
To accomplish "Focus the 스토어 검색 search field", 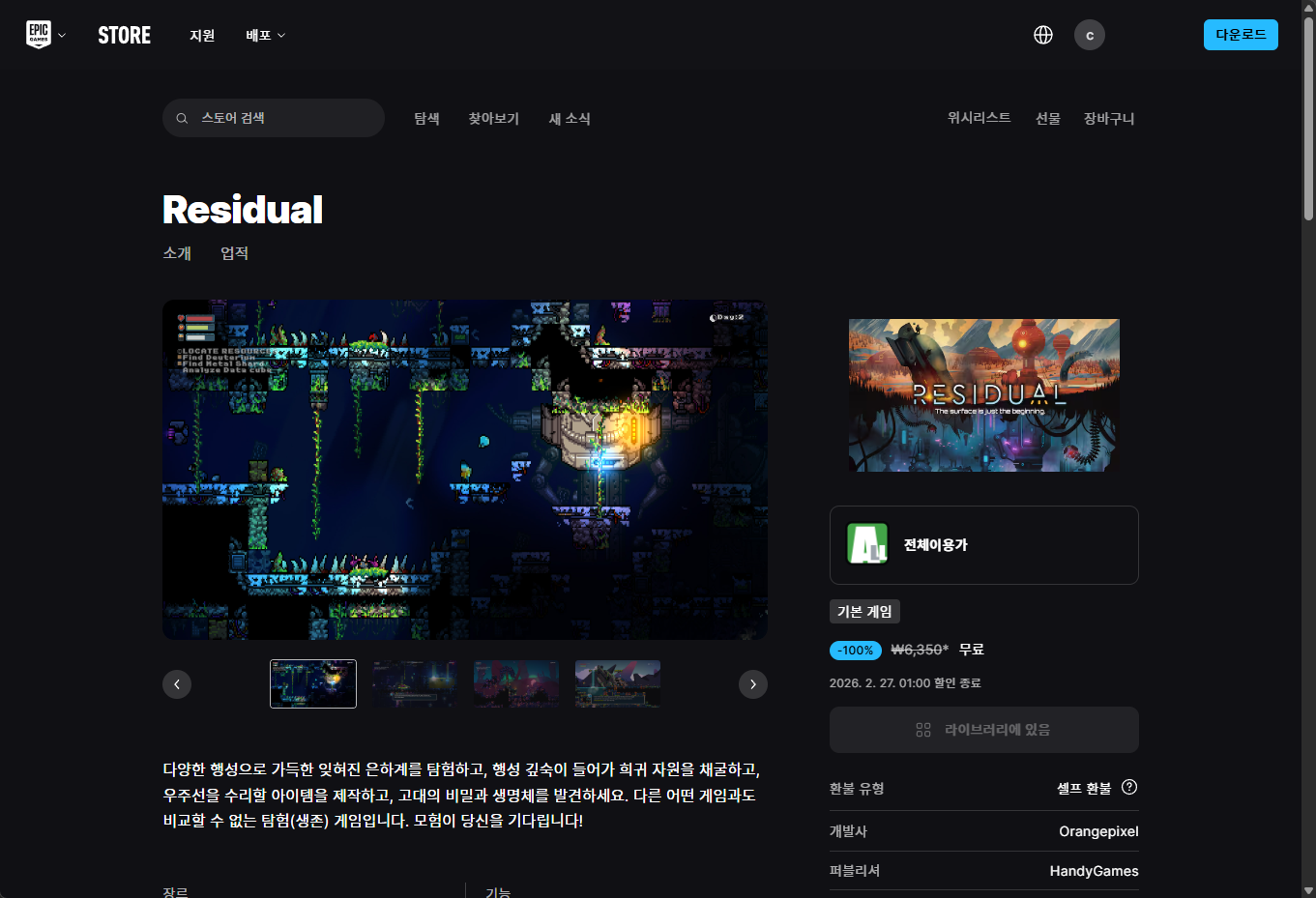I will point(274,118).
